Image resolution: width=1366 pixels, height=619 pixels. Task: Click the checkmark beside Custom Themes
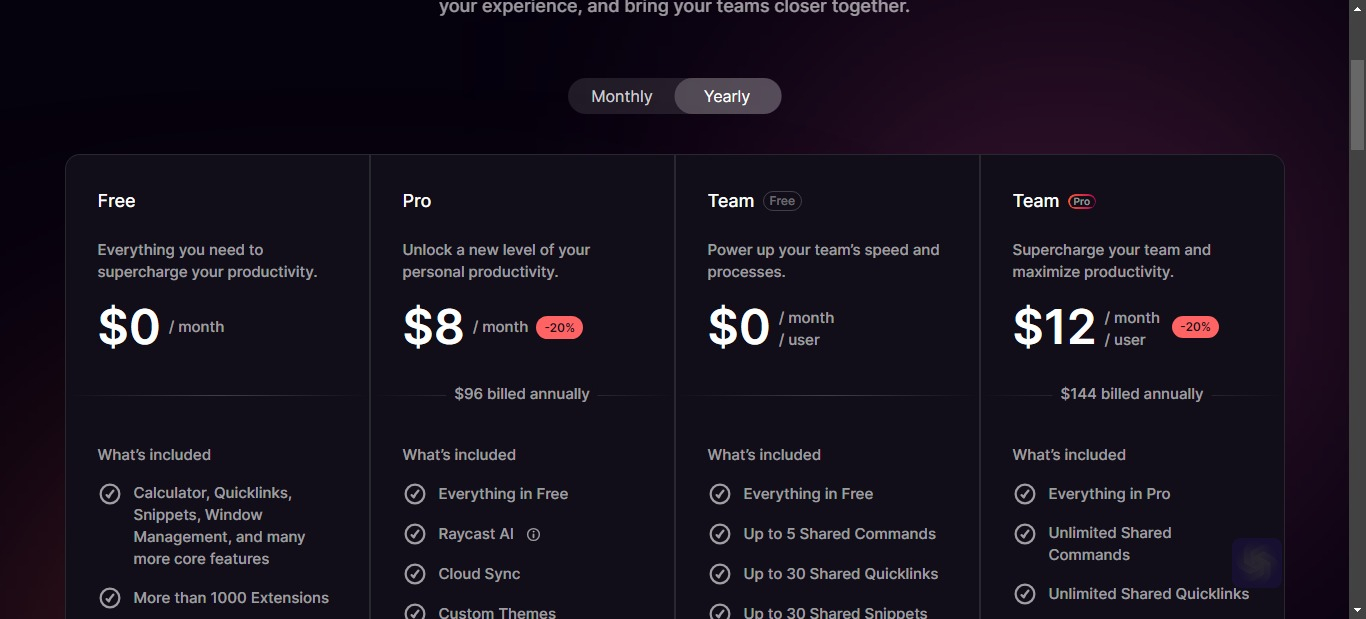[415, 612]
